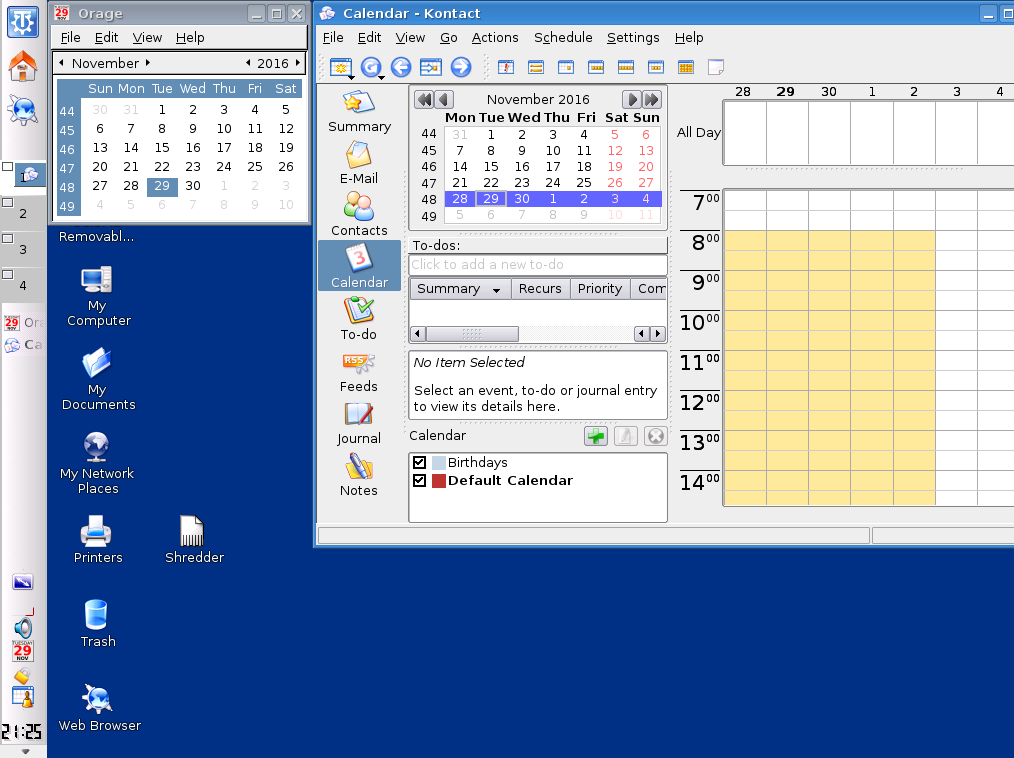This screenshot has height=758, width=1014.
Task: Open Summary in the Kontact sidebar
Action: (x=359, y=111)
